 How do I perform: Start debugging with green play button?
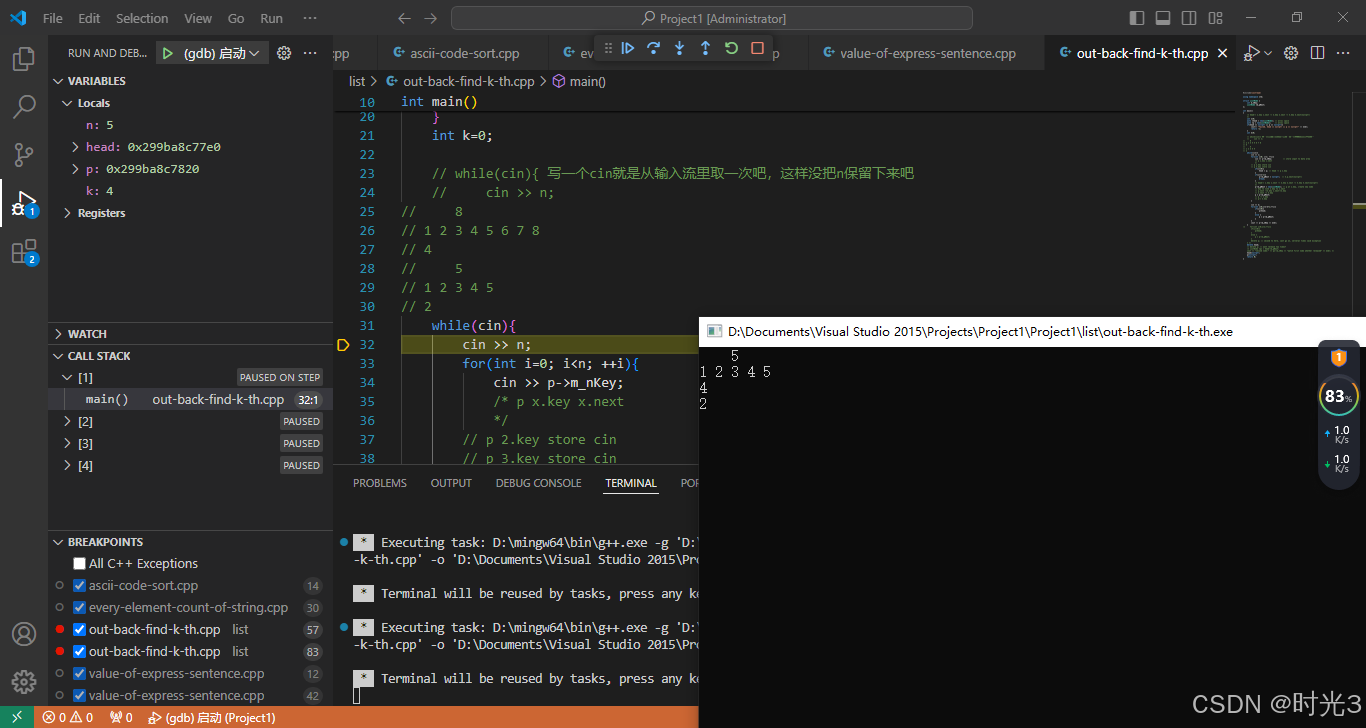click(x=168, y=53)
